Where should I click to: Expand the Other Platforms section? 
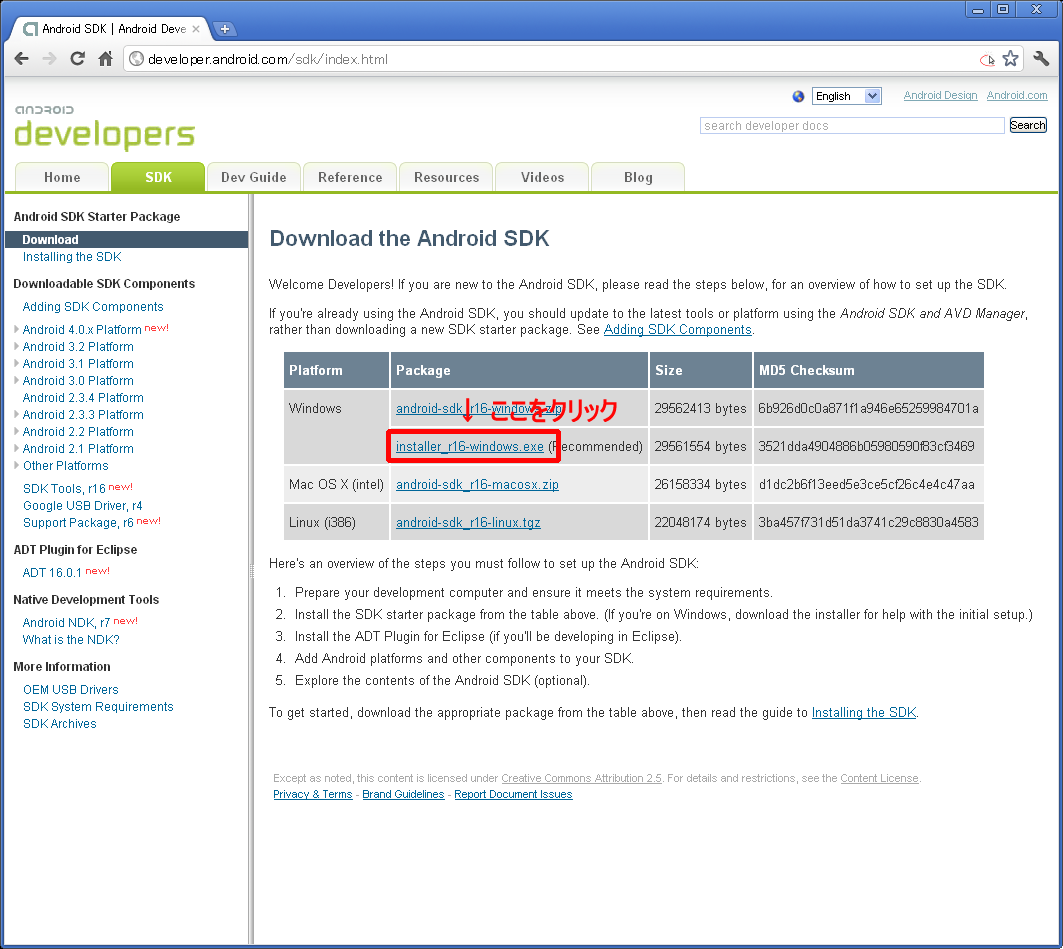(16, 464)
